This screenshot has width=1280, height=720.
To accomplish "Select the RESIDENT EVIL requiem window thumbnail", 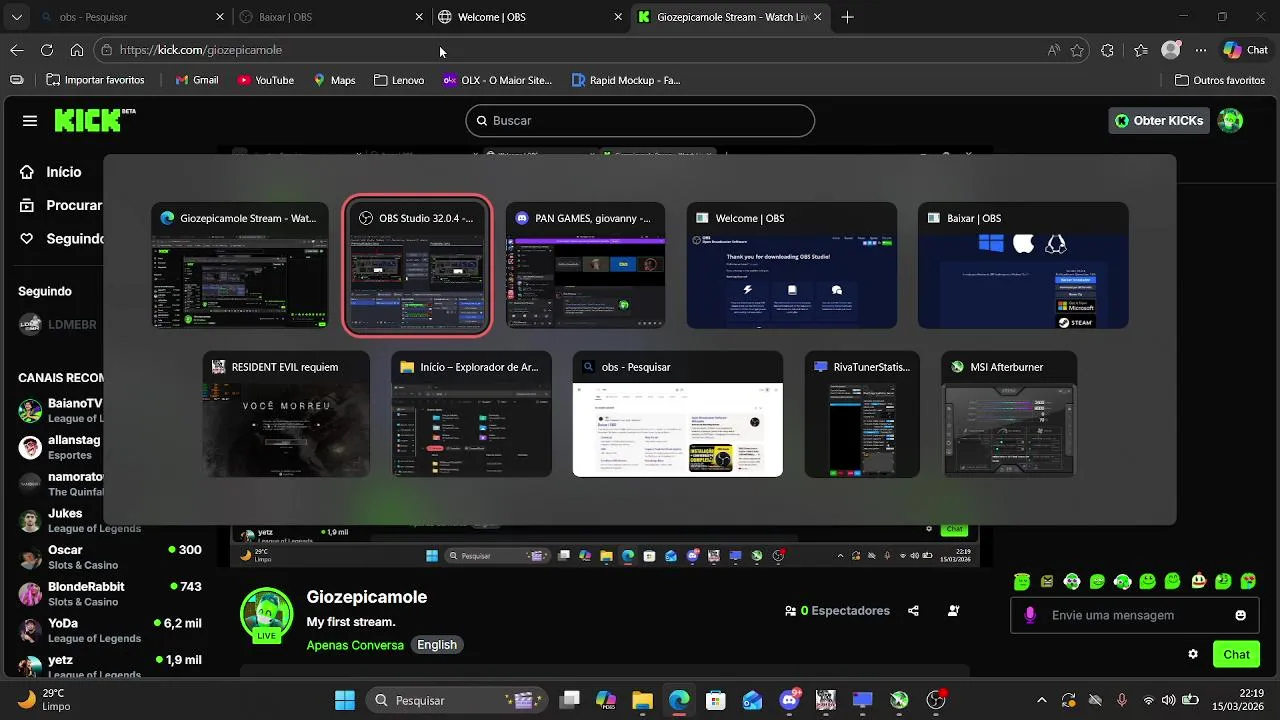I will click(286, 414).
